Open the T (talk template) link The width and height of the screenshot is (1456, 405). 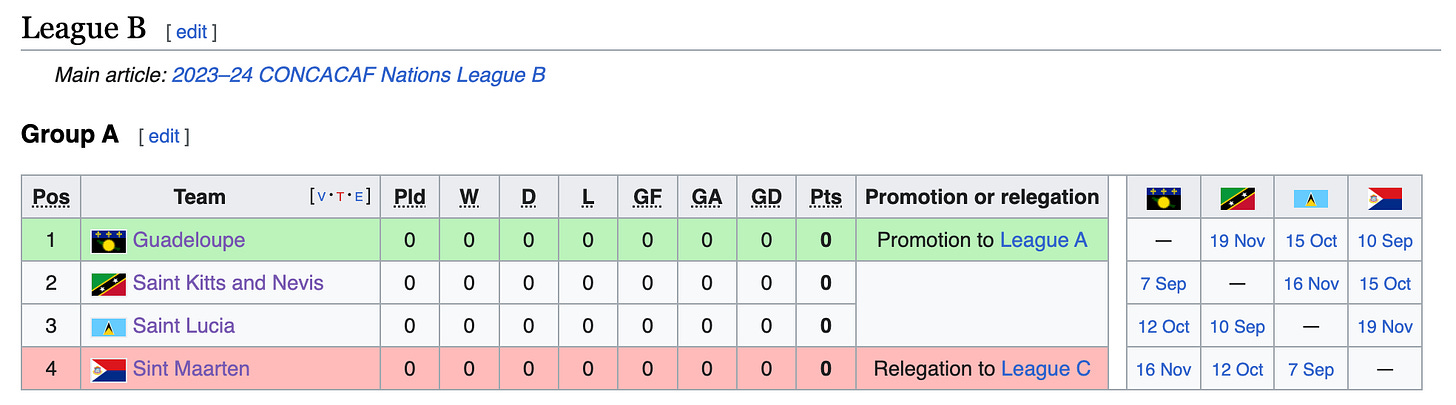(x=340, y=197)
